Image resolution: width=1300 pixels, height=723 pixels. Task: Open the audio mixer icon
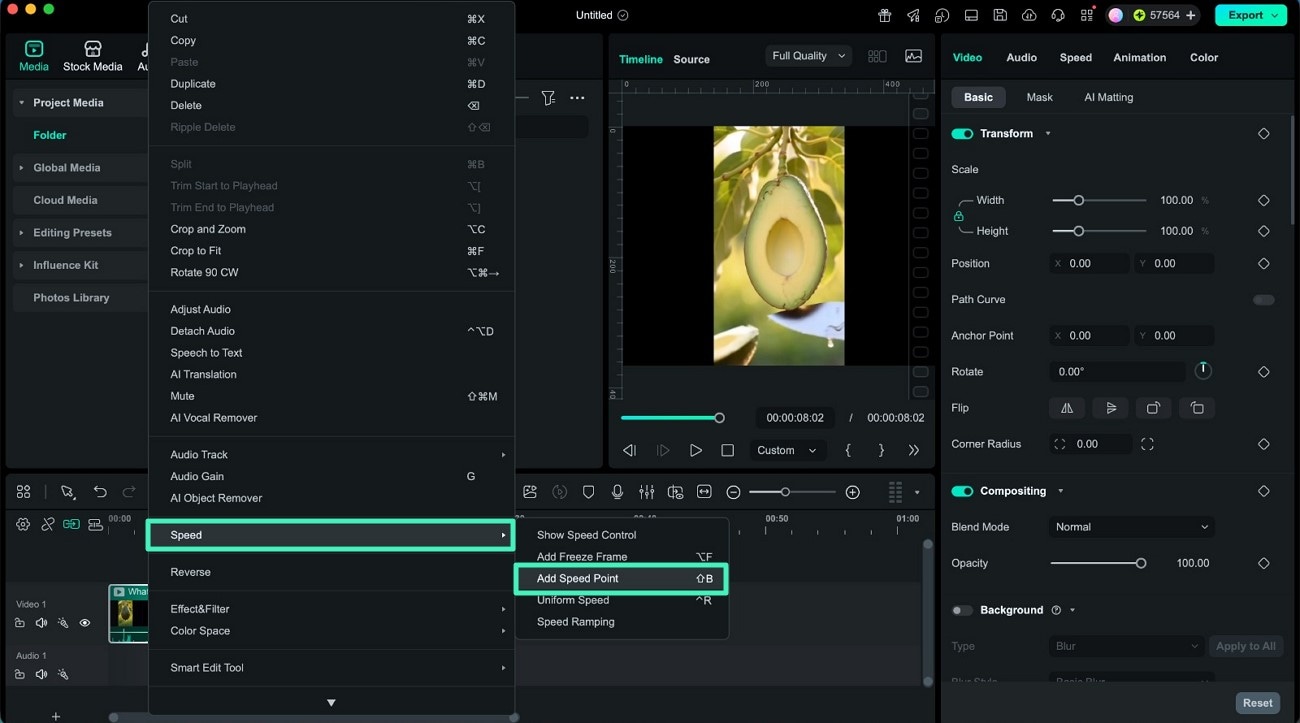tap(647, 492)
